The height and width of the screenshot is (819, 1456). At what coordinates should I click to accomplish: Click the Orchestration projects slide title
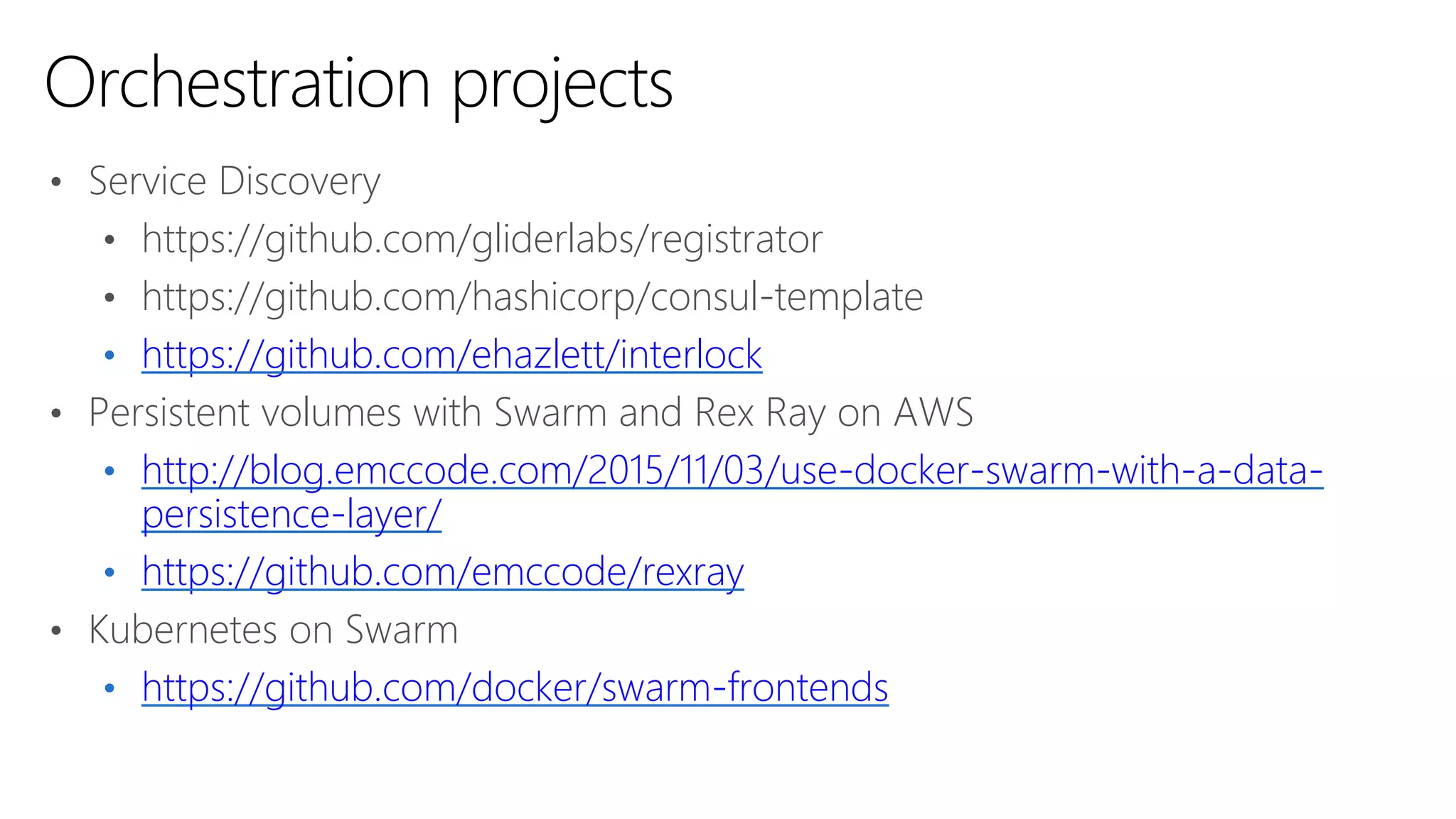click(x=359, y=85)
